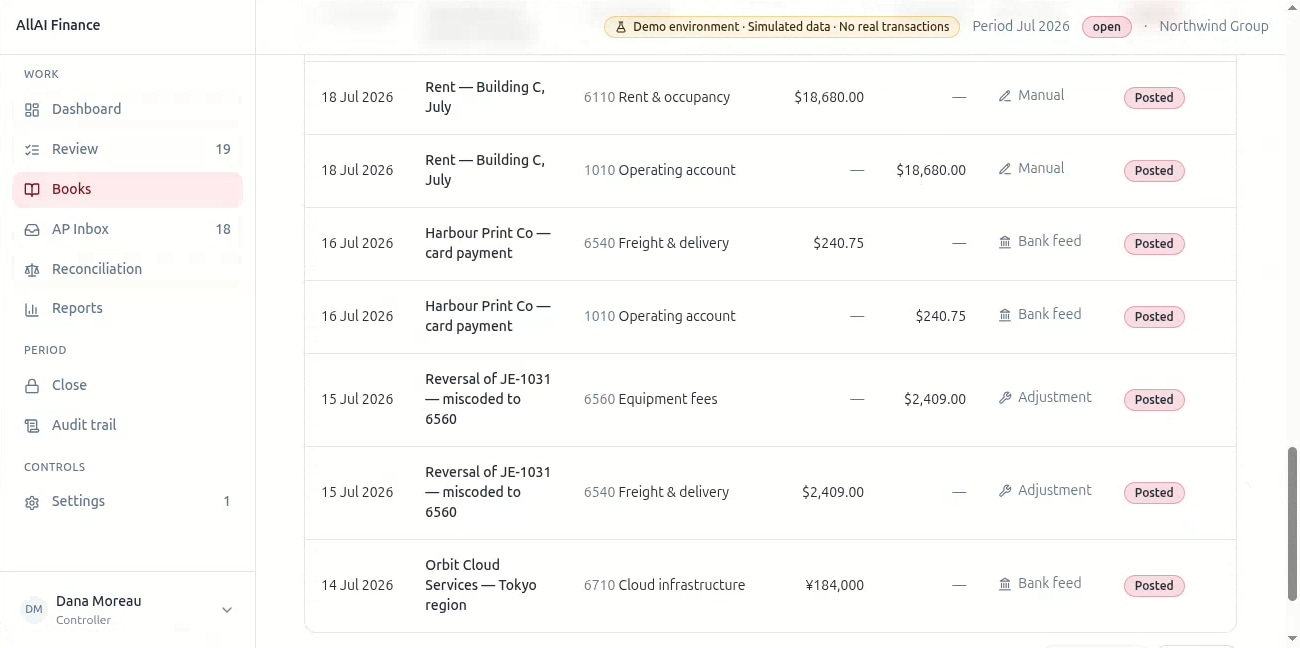The width and height of the screenshot is (1300, 648).
Task: Click the 6540 Freight & delivery on 16 Jul
Action: tap(657, 243)
